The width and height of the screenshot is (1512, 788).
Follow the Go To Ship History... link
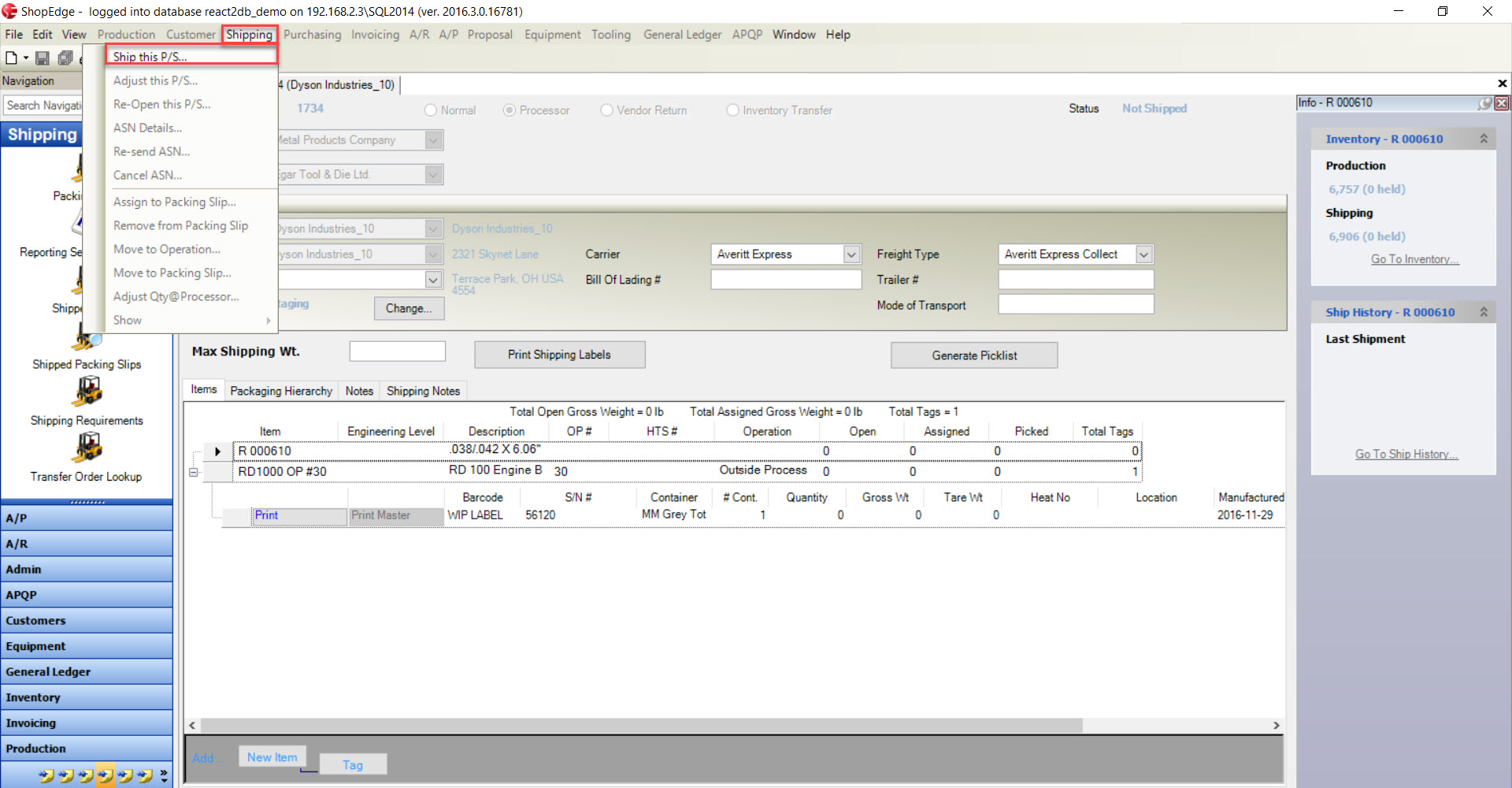point(1406,455)
